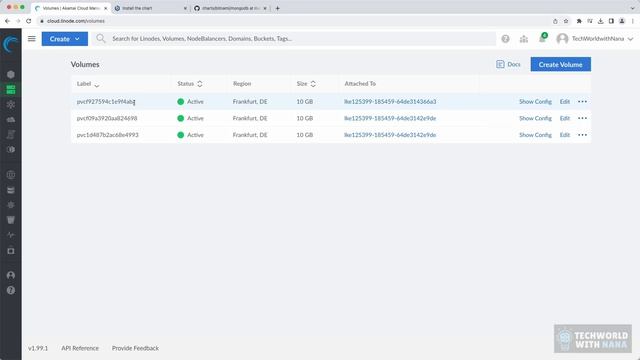
Task: Click the Region column header
Action: point(242,84)
